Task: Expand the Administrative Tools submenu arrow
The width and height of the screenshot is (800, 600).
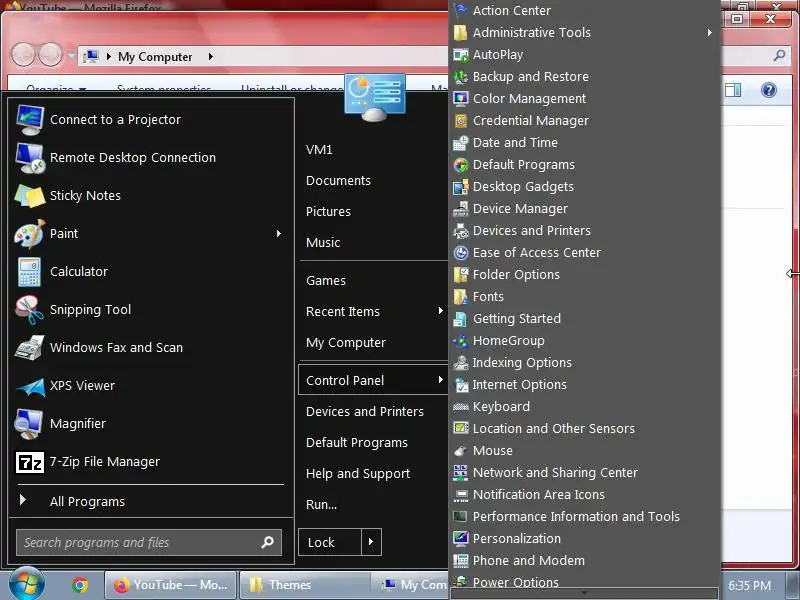Action: (x=710, y=33)
